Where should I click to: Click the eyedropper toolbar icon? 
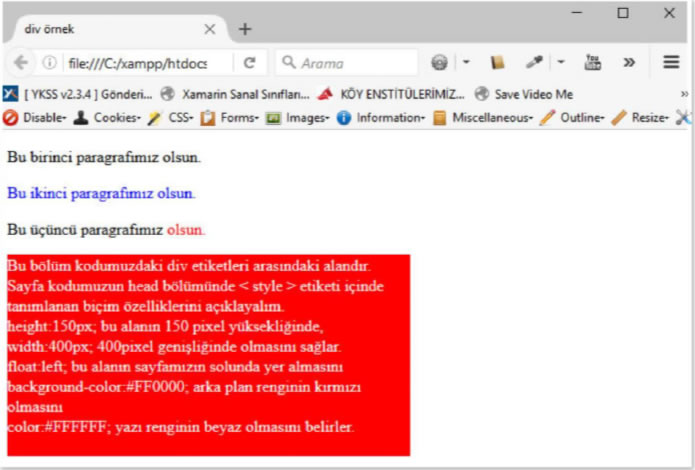534,62
